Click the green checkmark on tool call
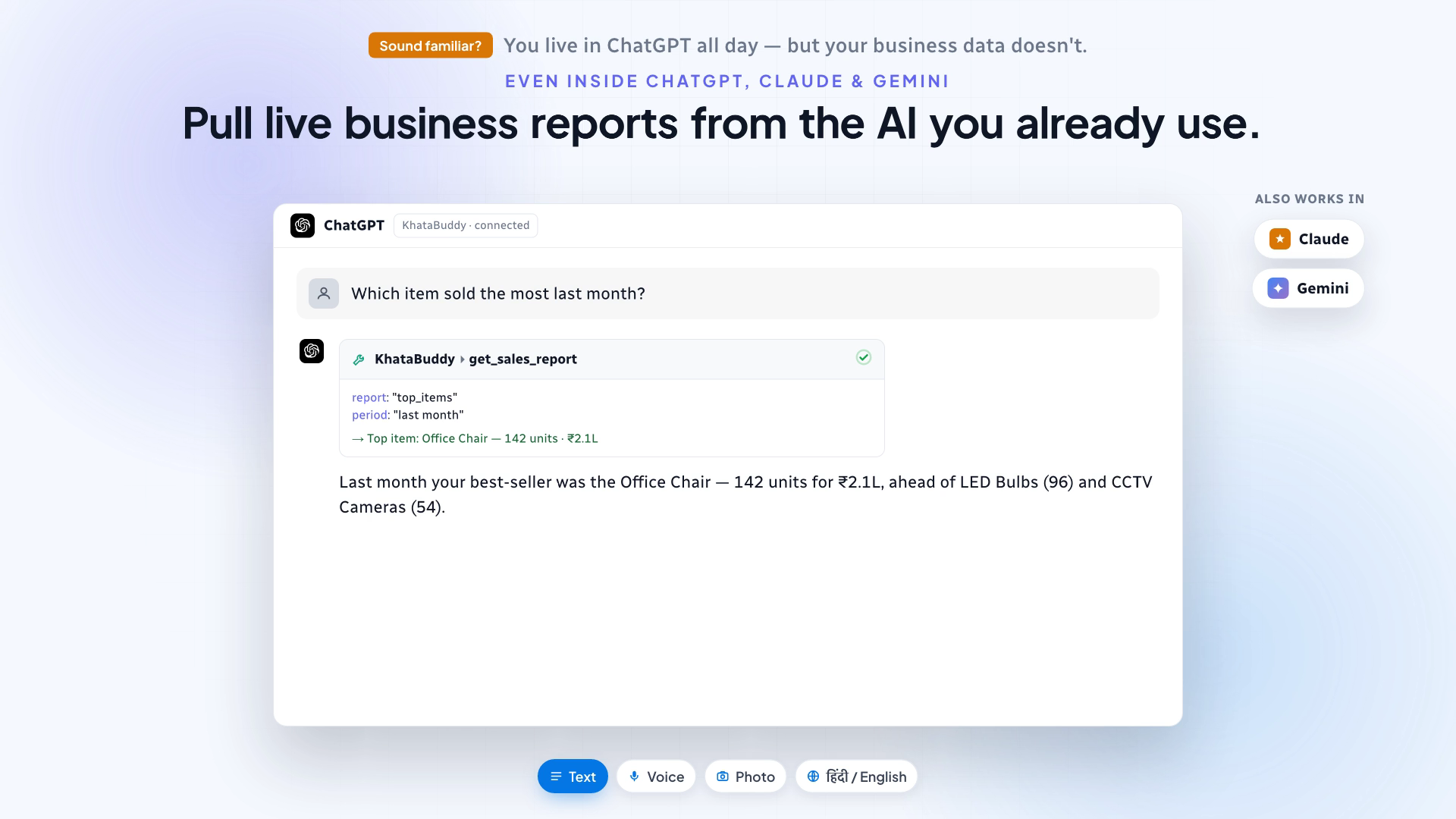The image size is (1456, 819). pyautogui.click(x=864, y=357)
